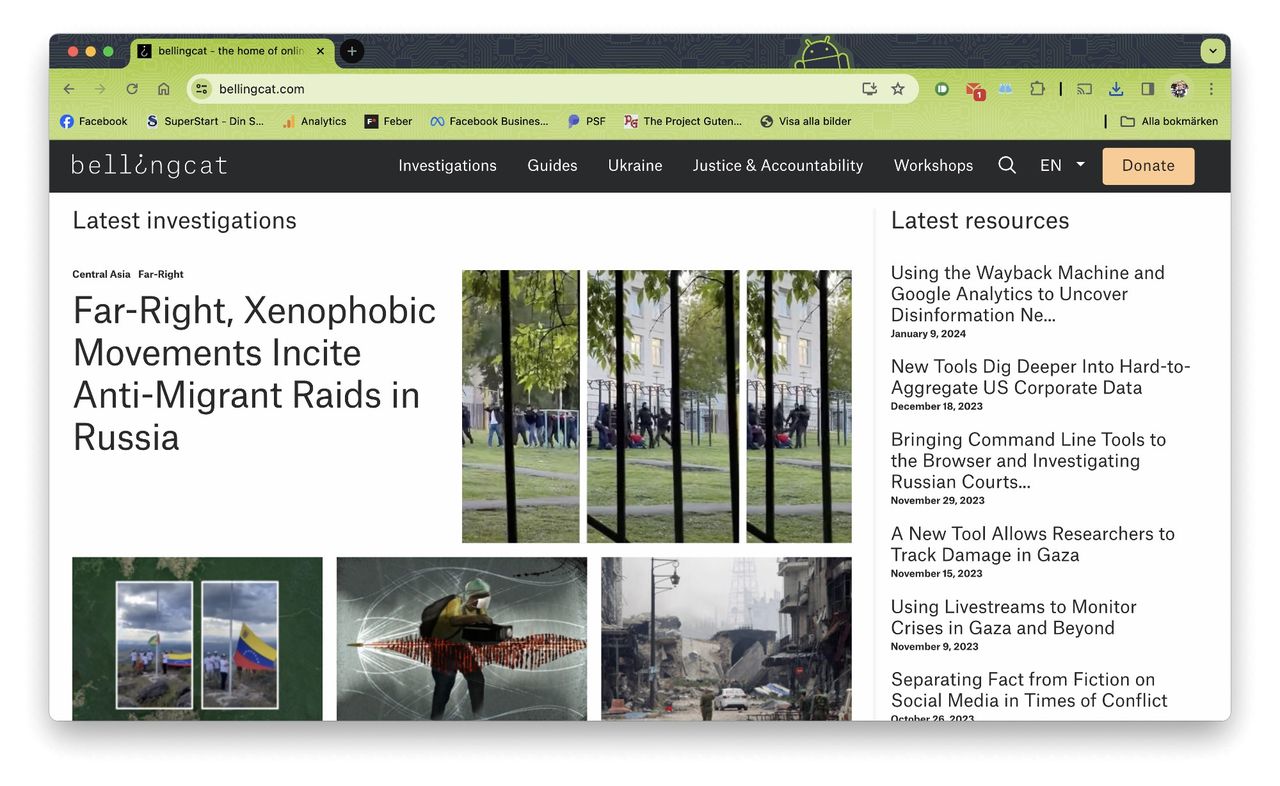This screenshot has width=1280, height=786.
Task: Click the bellingcat.com address bar
Action: pyautogui.click(x=500, y=89)
